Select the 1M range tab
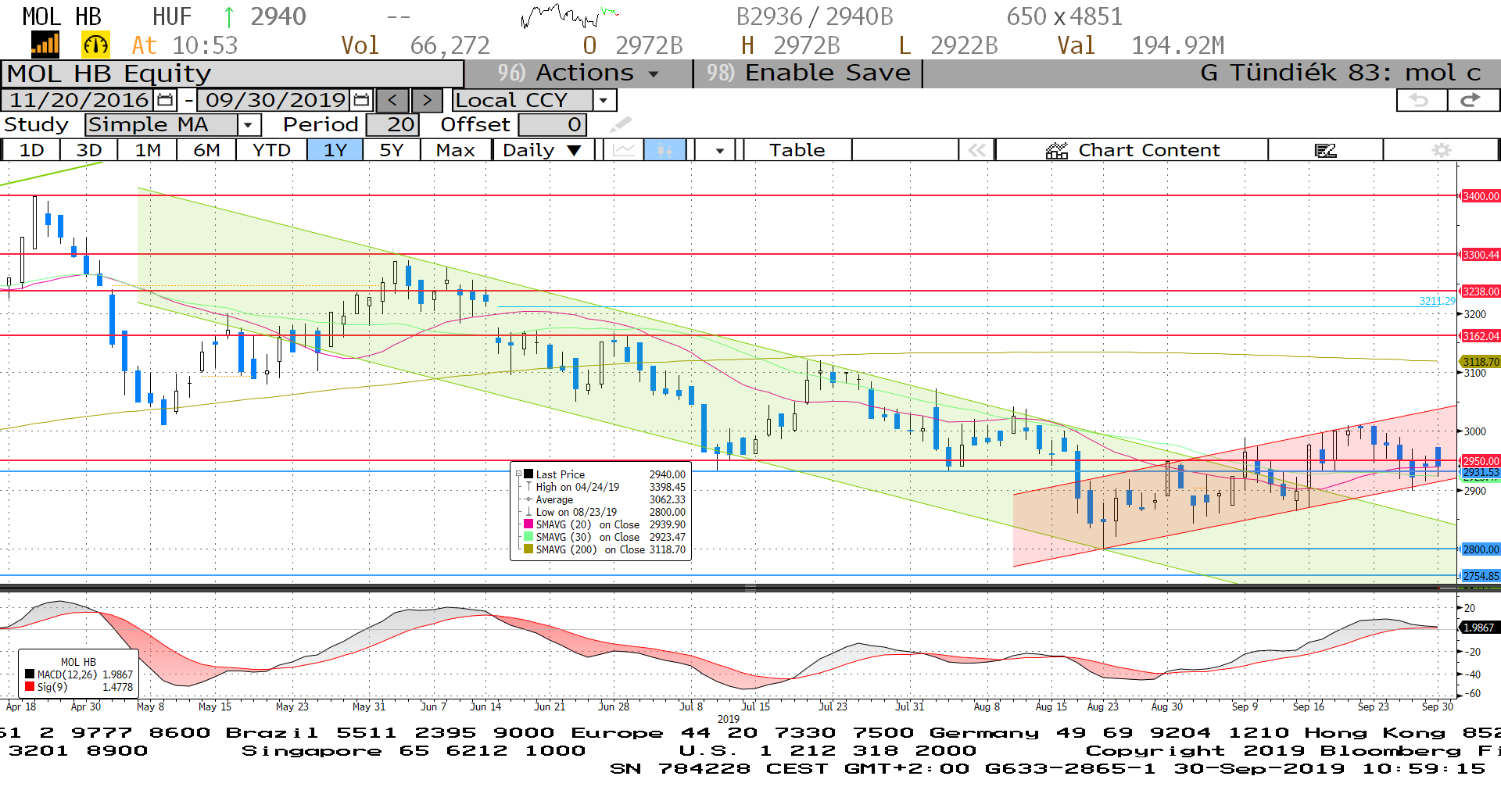This screenshot has width=1501, height=812. [148, 150]
